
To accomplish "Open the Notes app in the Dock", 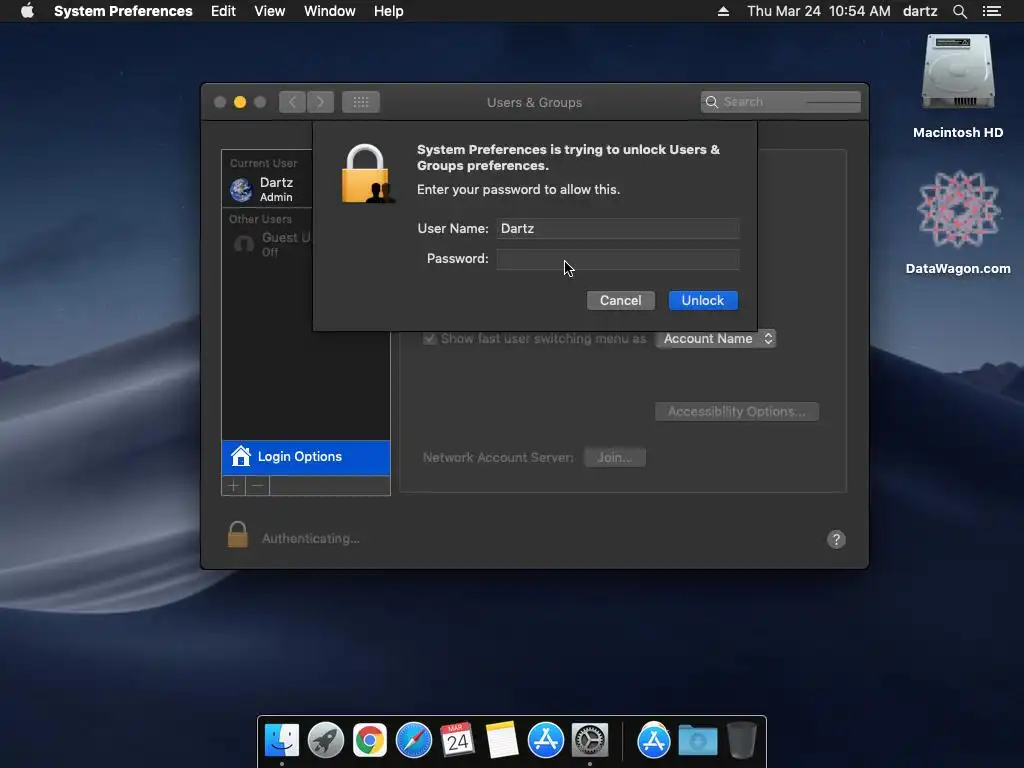I will click(x=502, y=740).
